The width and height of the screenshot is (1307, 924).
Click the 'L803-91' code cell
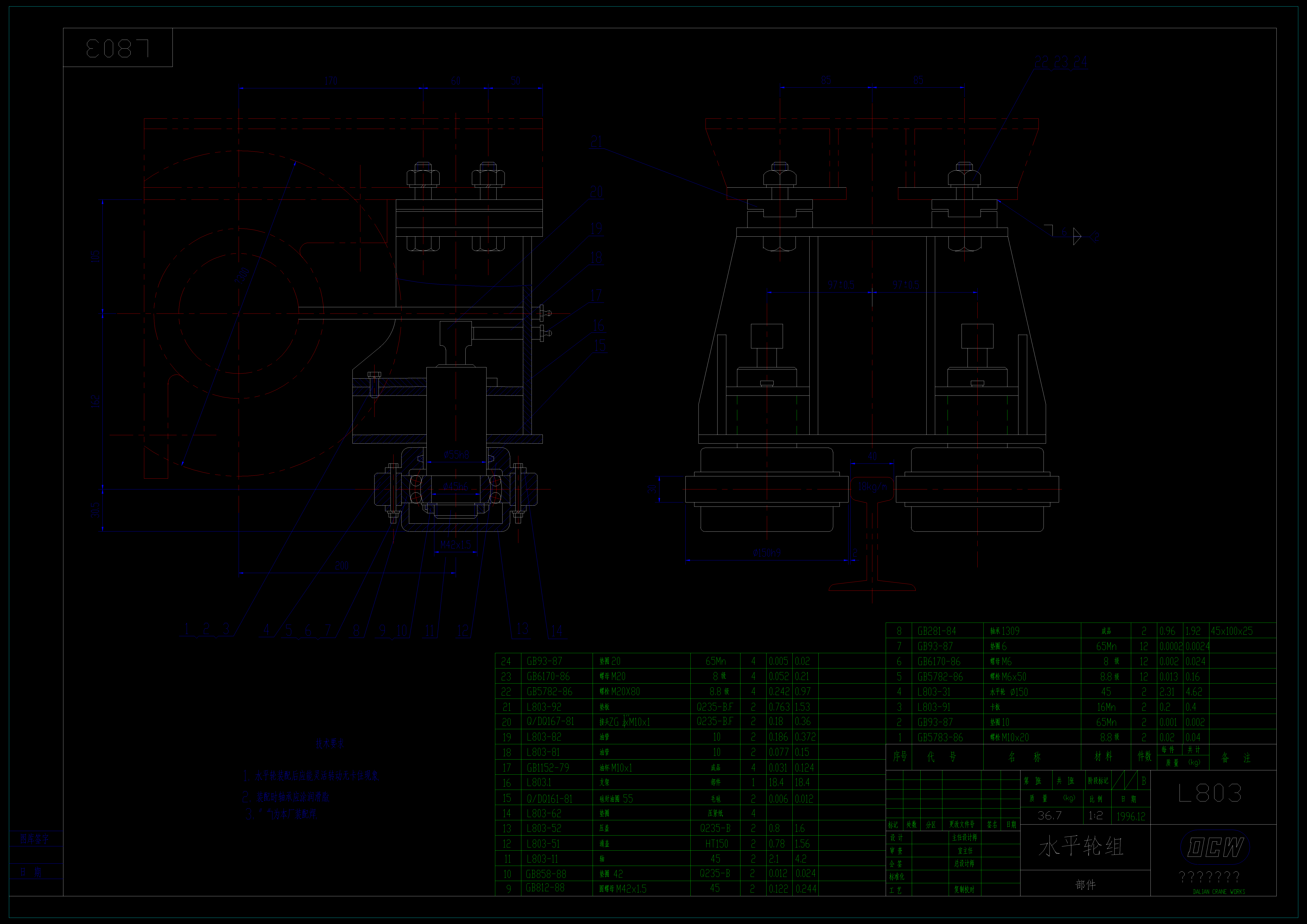934,707
